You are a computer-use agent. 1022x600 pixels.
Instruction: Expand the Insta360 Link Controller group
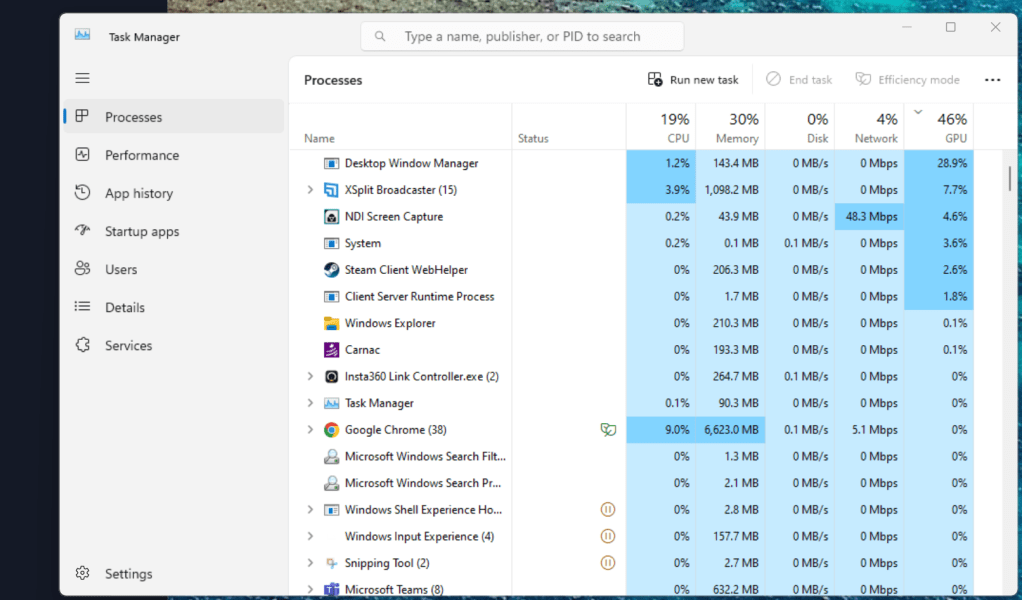[x=310, y=377]
